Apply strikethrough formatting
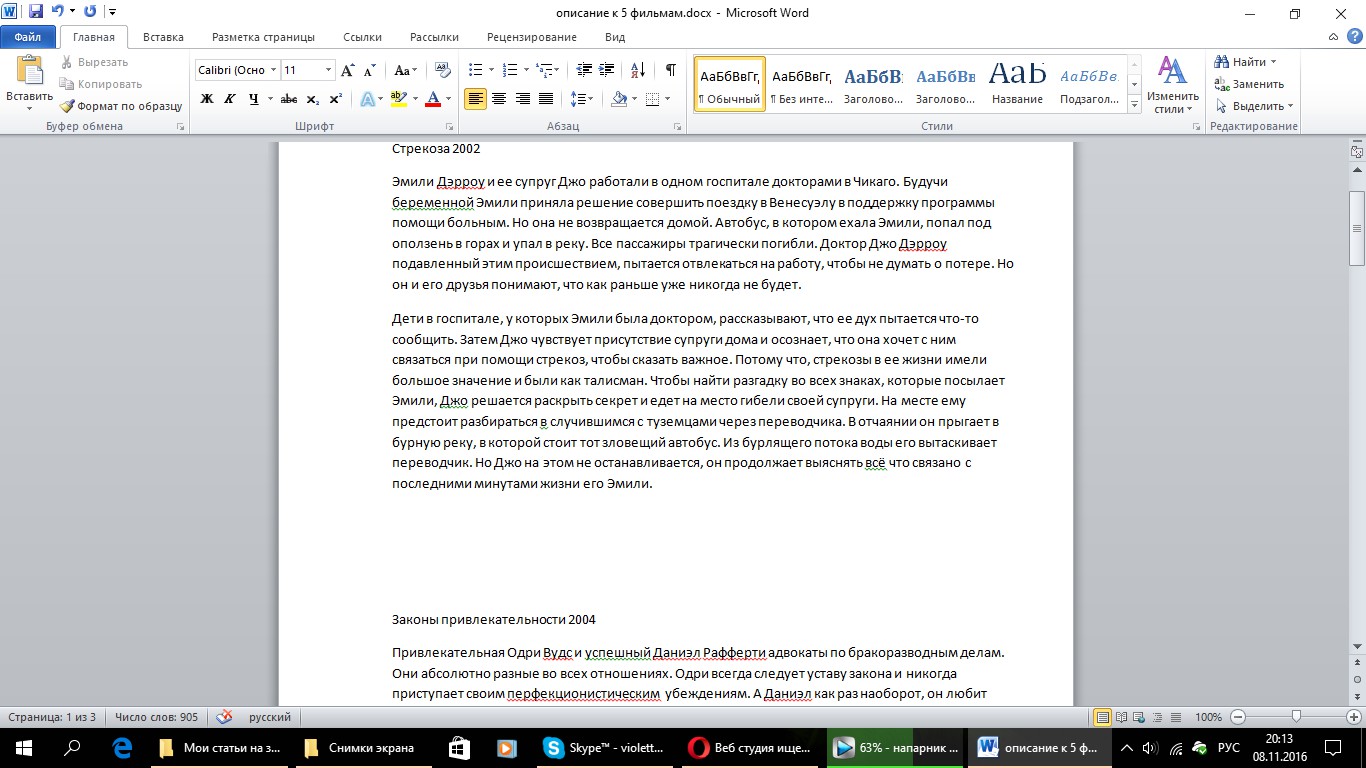1366x768 pixels. pos(289,99)
